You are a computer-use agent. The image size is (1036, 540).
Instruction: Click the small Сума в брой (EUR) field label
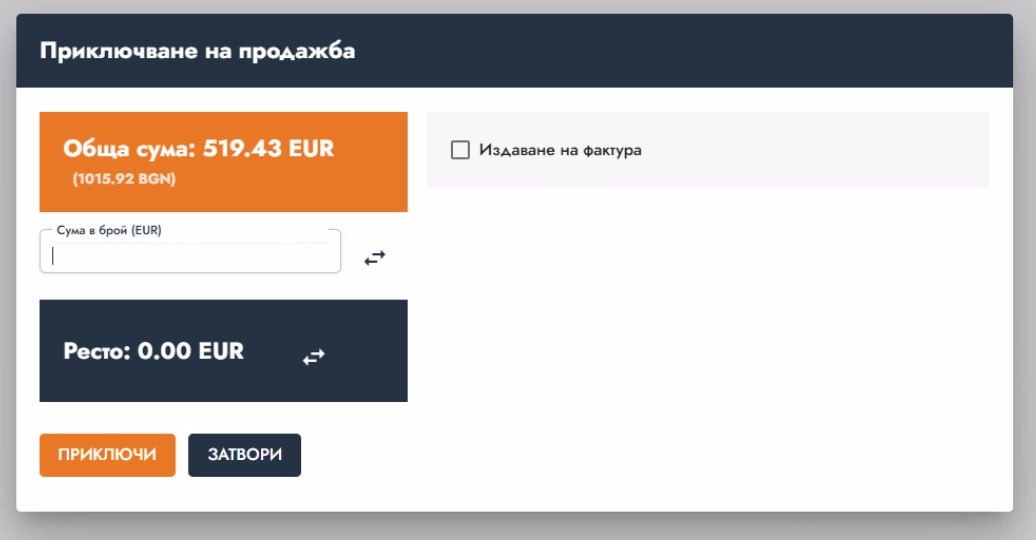(109, 230)
